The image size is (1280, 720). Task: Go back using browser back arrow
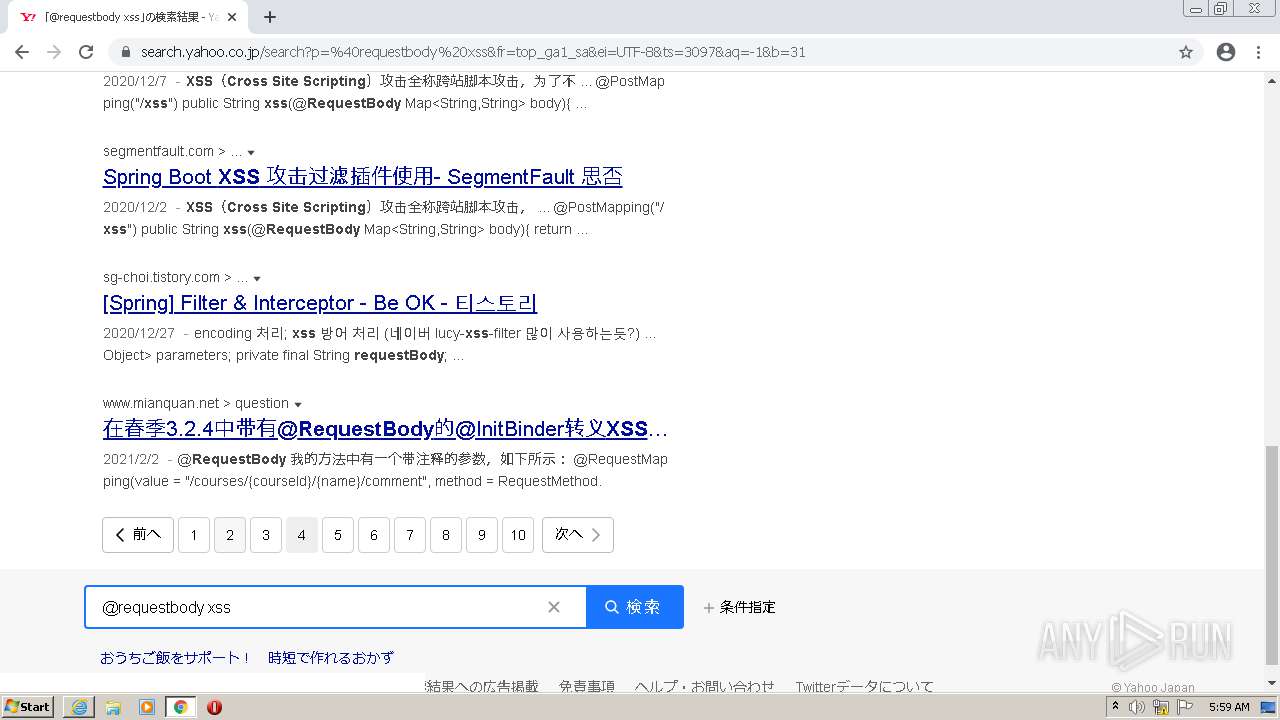[x=22, y=52]
